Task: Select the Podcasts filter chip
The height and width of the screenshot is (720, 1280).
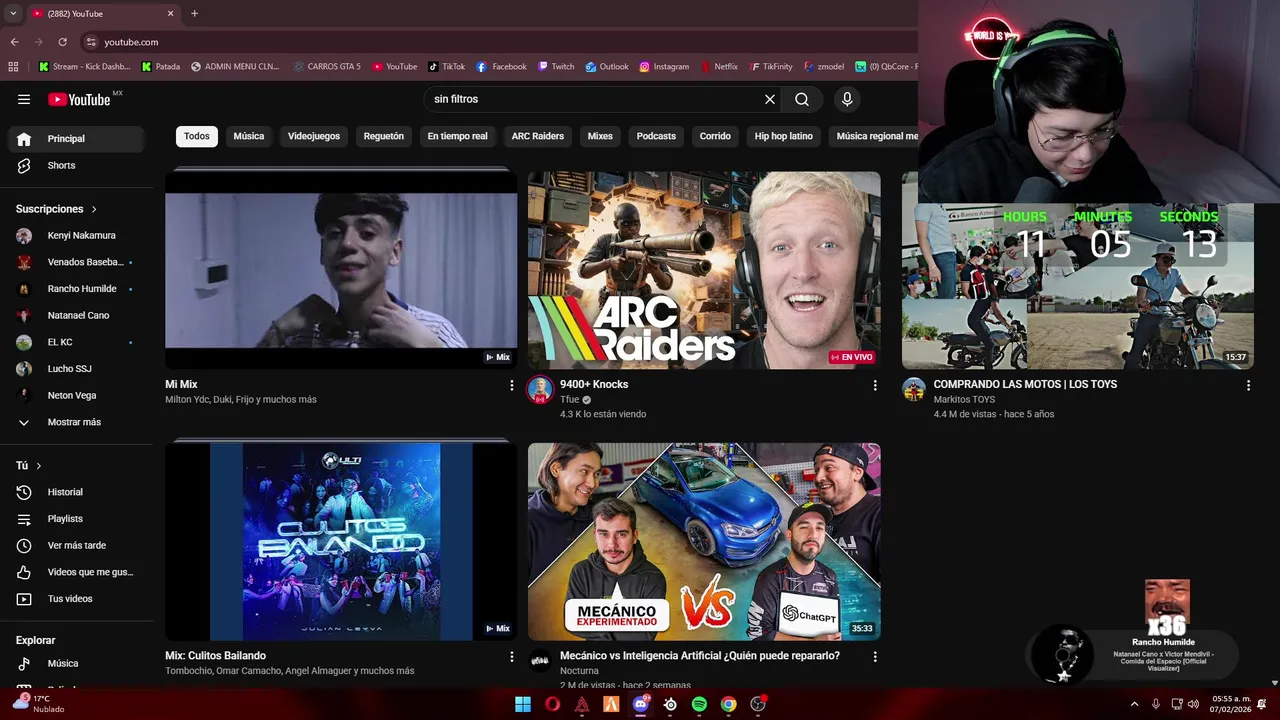Action: tap(656, 136)
